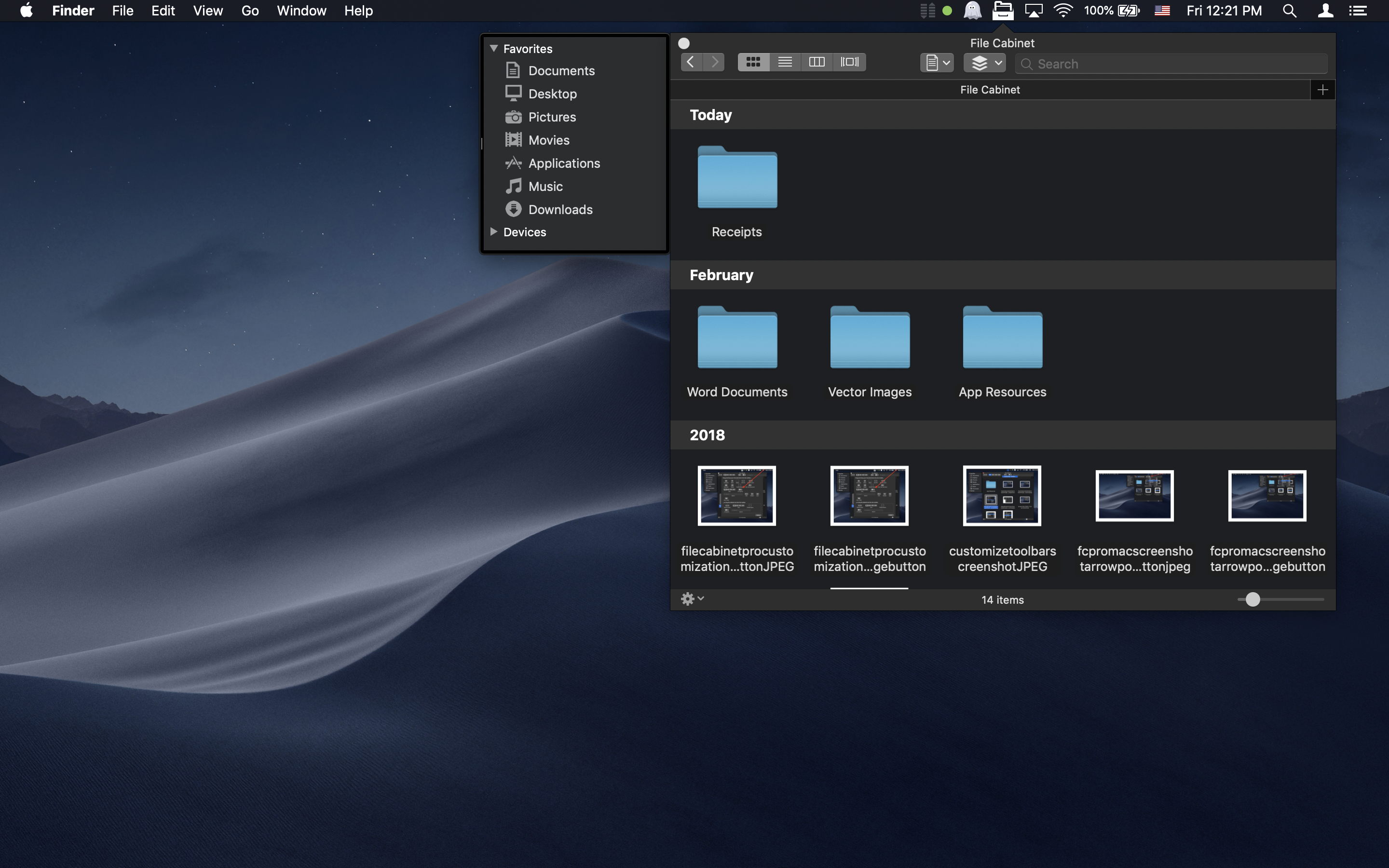Click the iCloud Drive layers icon
Screen dimensions: 1389x868
pos(984,62)
